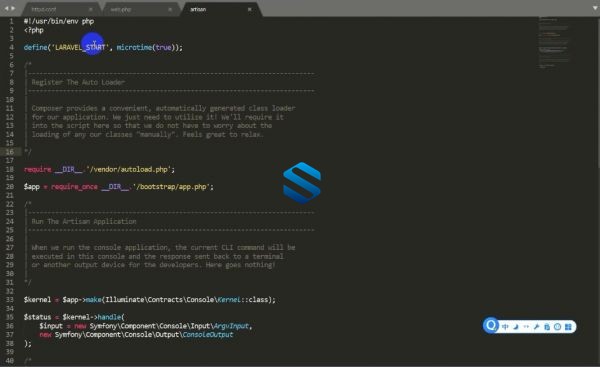600x367 pixels.
Task: Click the '$app' variable on line 20
Action: 32,187
